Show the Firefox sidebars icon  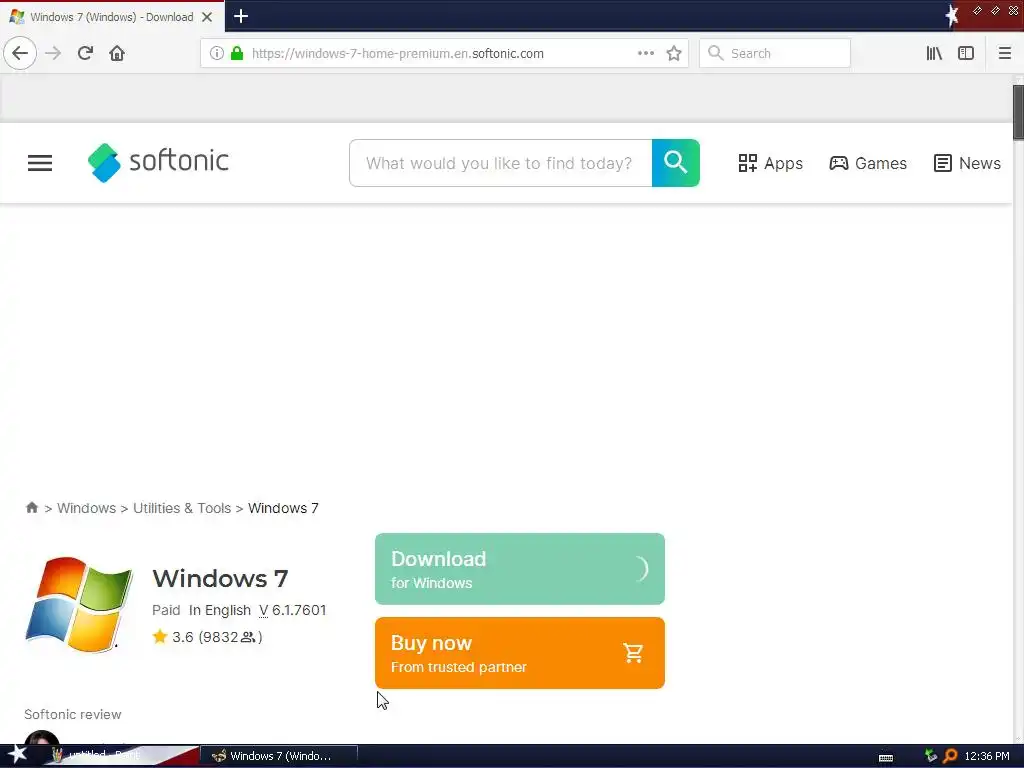coord(966,54)
